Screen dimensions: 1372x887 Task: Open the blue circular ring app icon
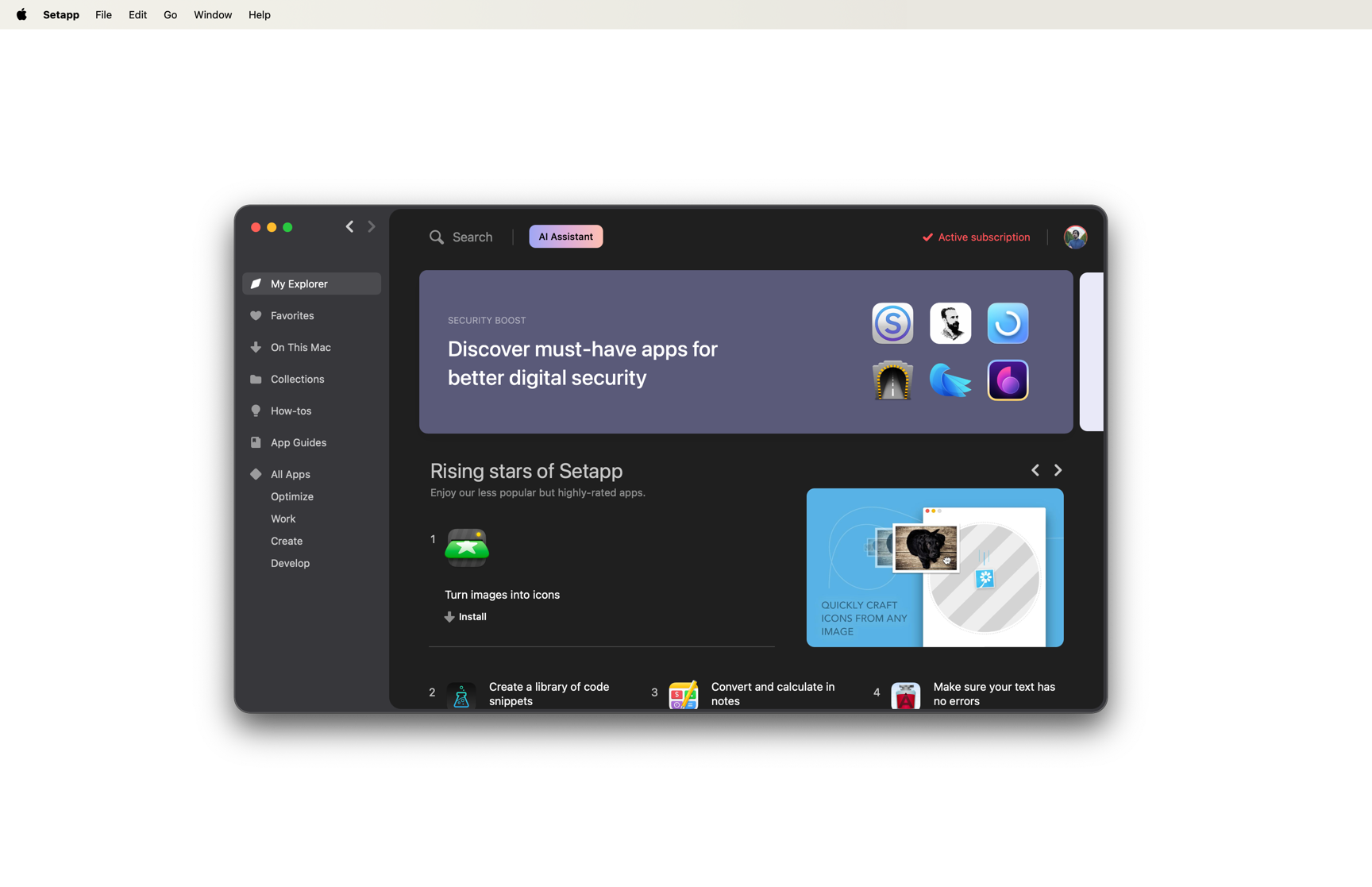[x=1008, y=323]
